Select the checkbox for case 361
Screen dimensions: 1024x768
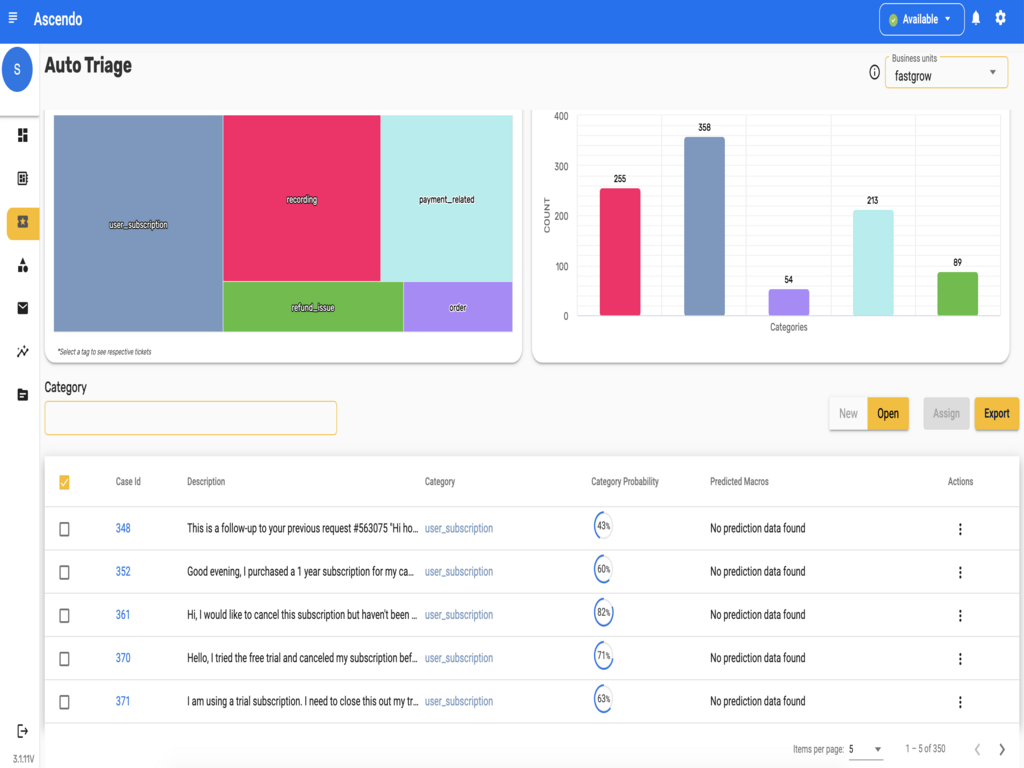tap(65, 615)
